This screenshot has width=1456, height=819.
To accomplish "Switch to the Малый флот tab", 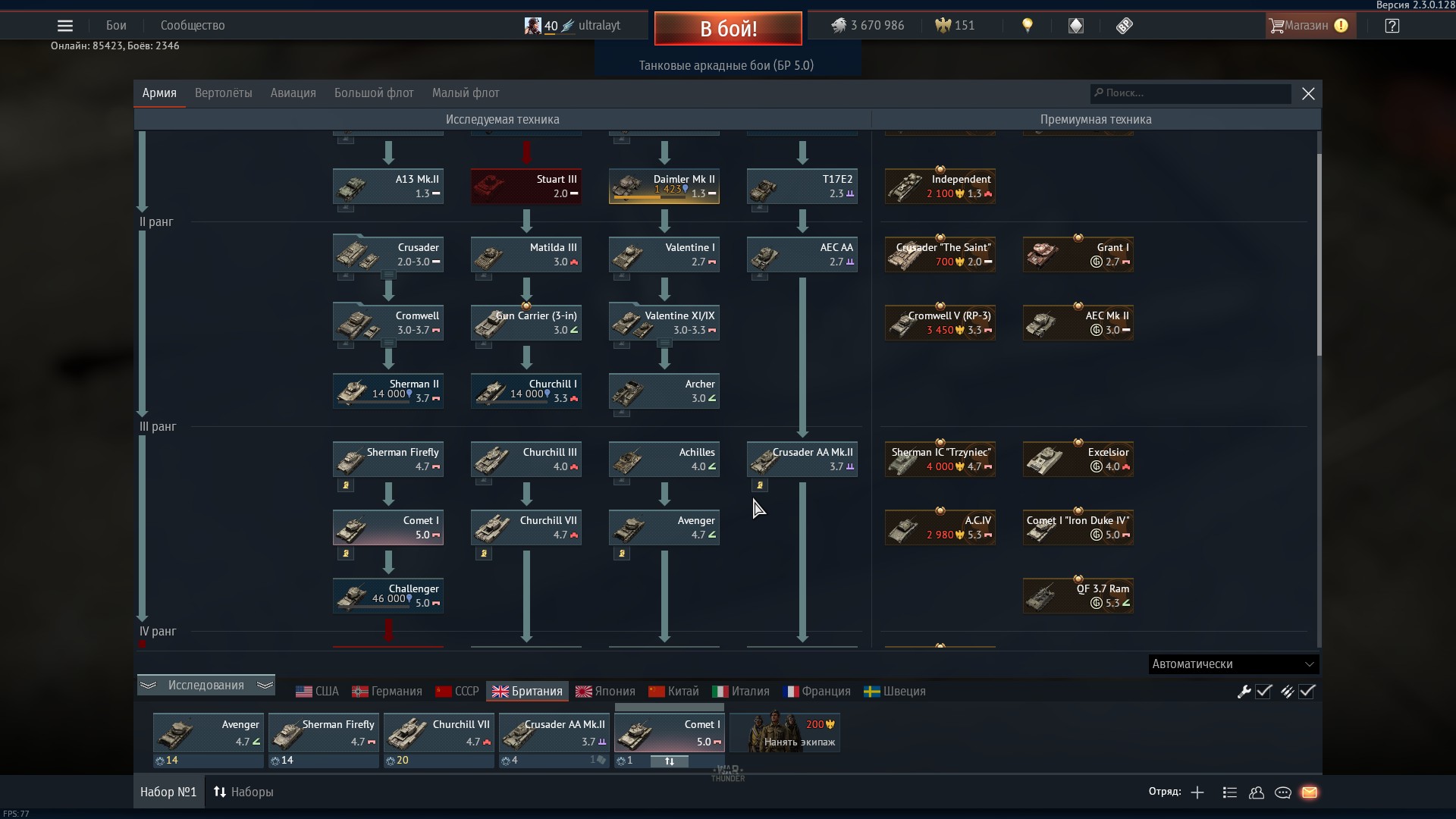I will 466,93.
